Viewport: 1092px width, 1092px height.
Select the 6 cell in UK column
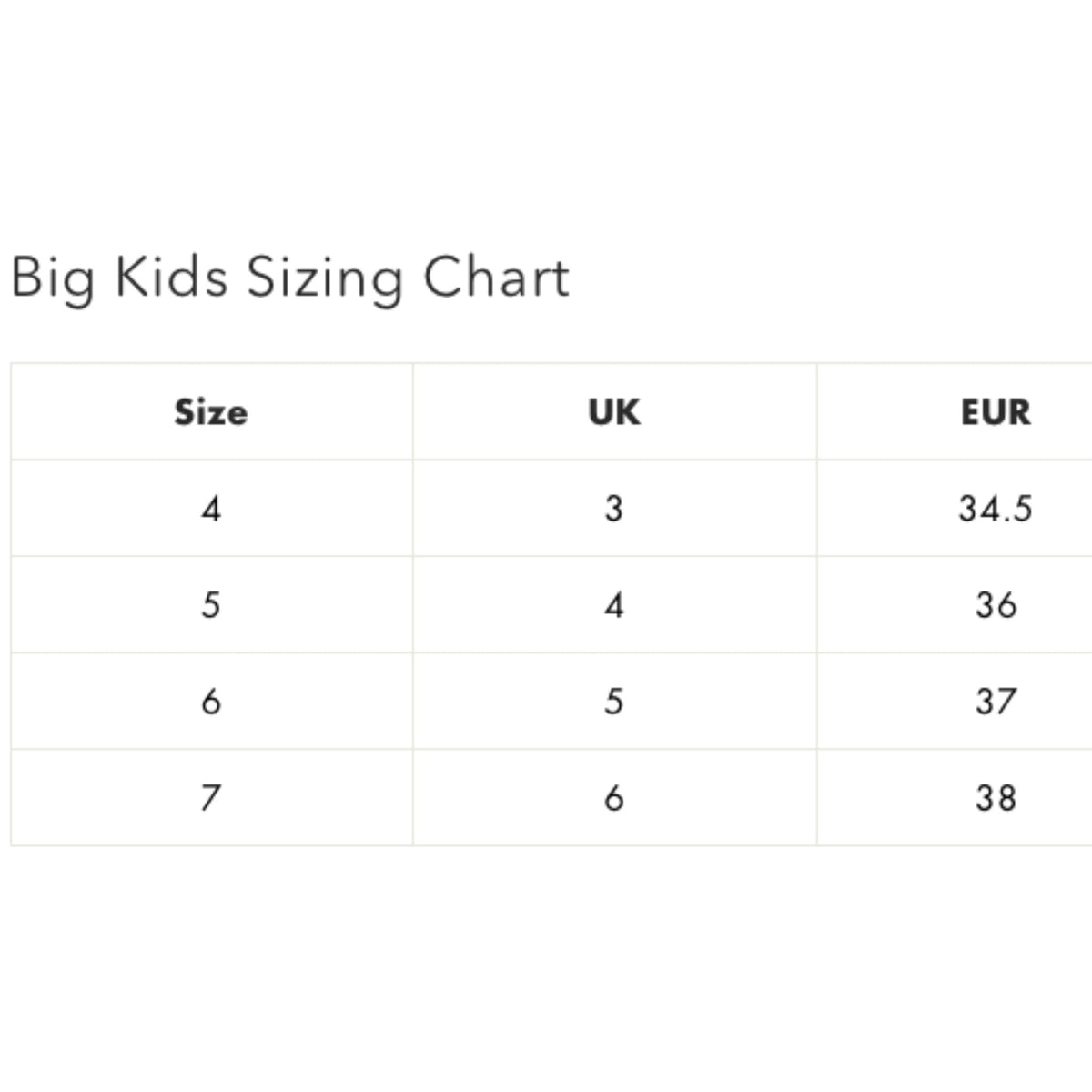pyautogui.click(x=614, y=798)
